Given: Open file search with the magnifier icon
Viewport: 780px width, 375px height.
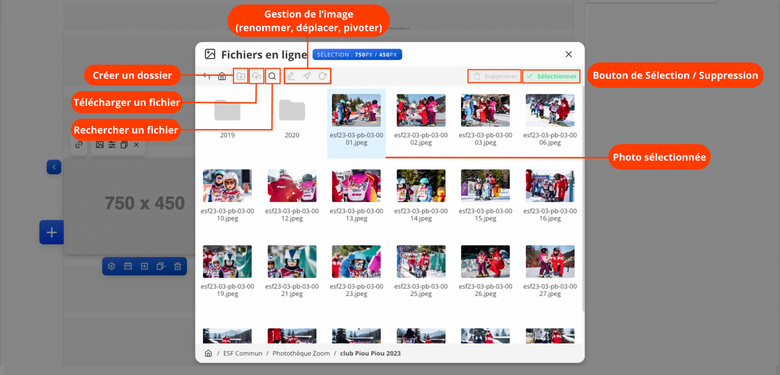Looking at the screenshot, I should point(272,76).
